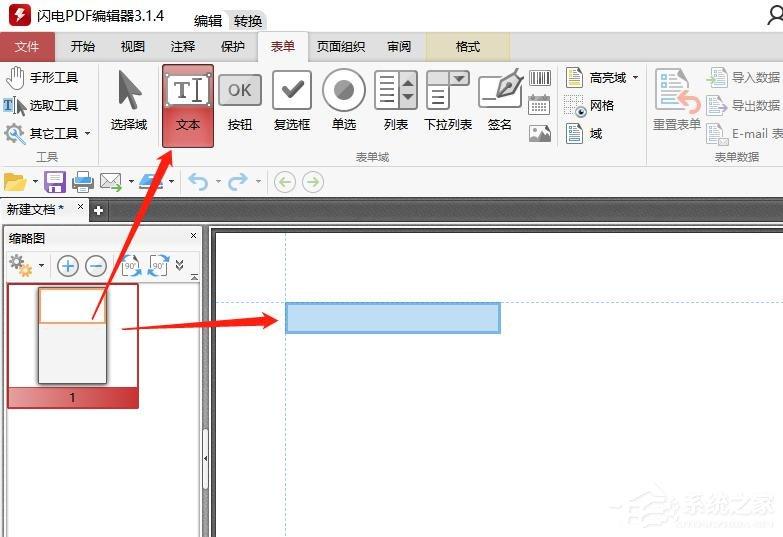The image size is (783, 537).
Task: Choose the 签名 signature field tool
Action: [x=500, y=103]
